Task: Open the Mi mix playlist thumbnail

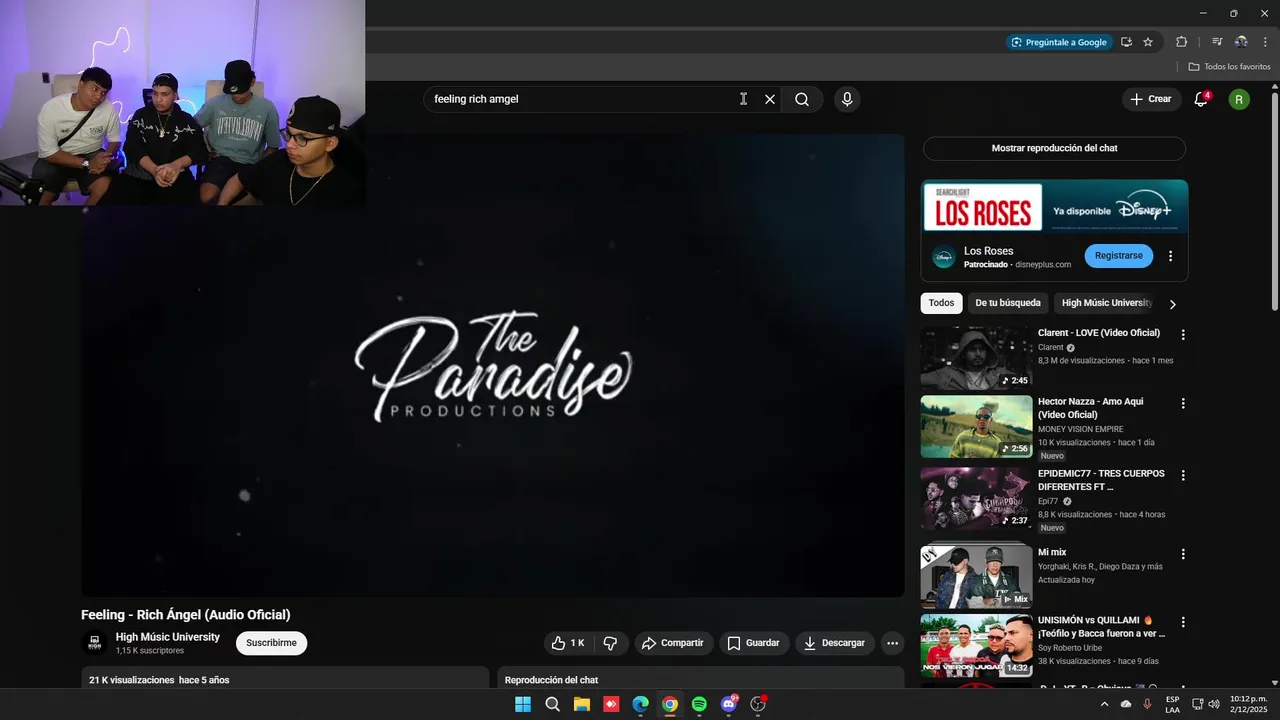Action: (x=976, y=576)
